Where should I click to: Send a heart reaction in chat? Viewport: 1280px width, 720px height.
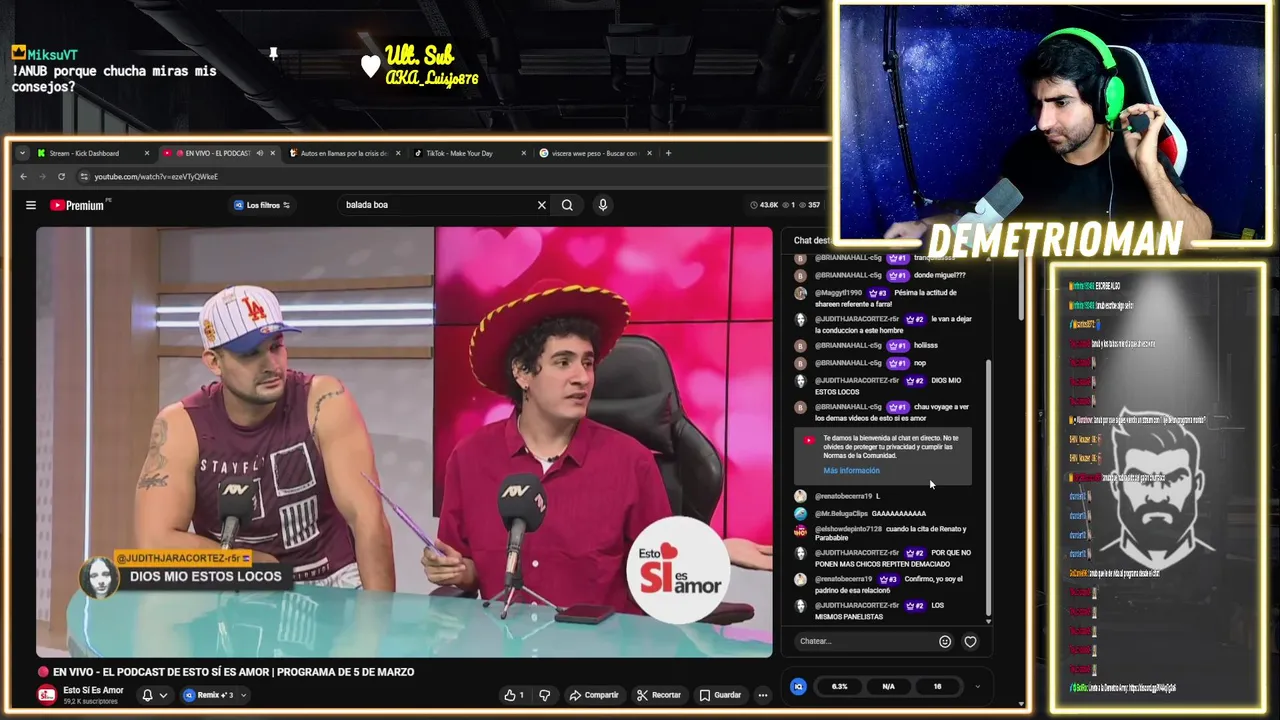pos(970,642)
